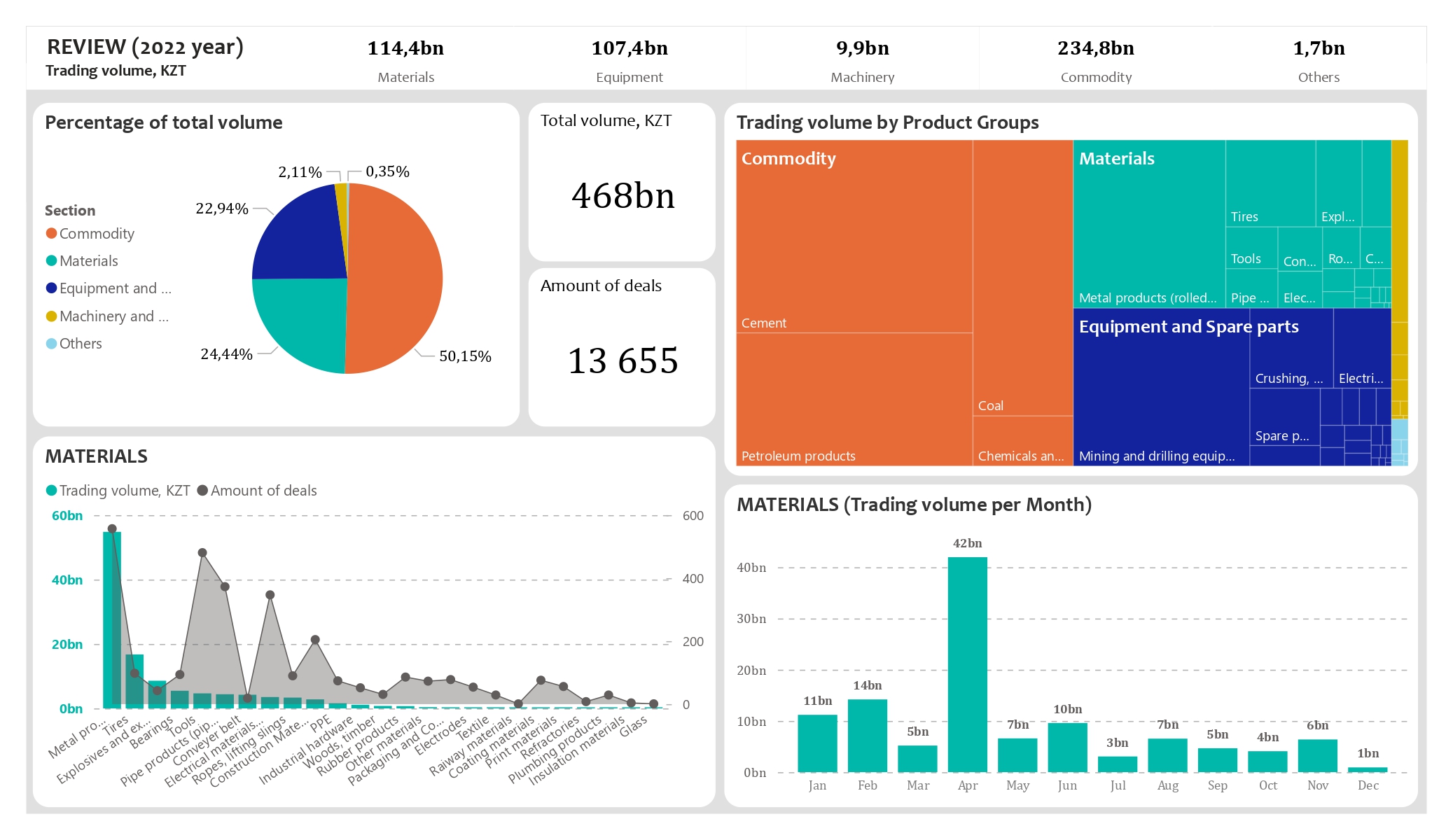Select the February 14bn monthly bar
1453x840 pixels.
(x=868, y=736)
